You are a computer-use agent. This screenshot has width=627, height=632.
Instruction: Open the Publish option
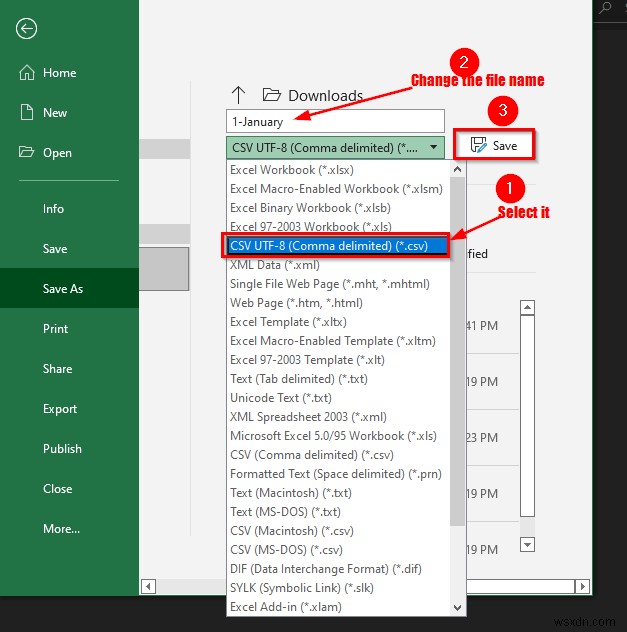62,449
